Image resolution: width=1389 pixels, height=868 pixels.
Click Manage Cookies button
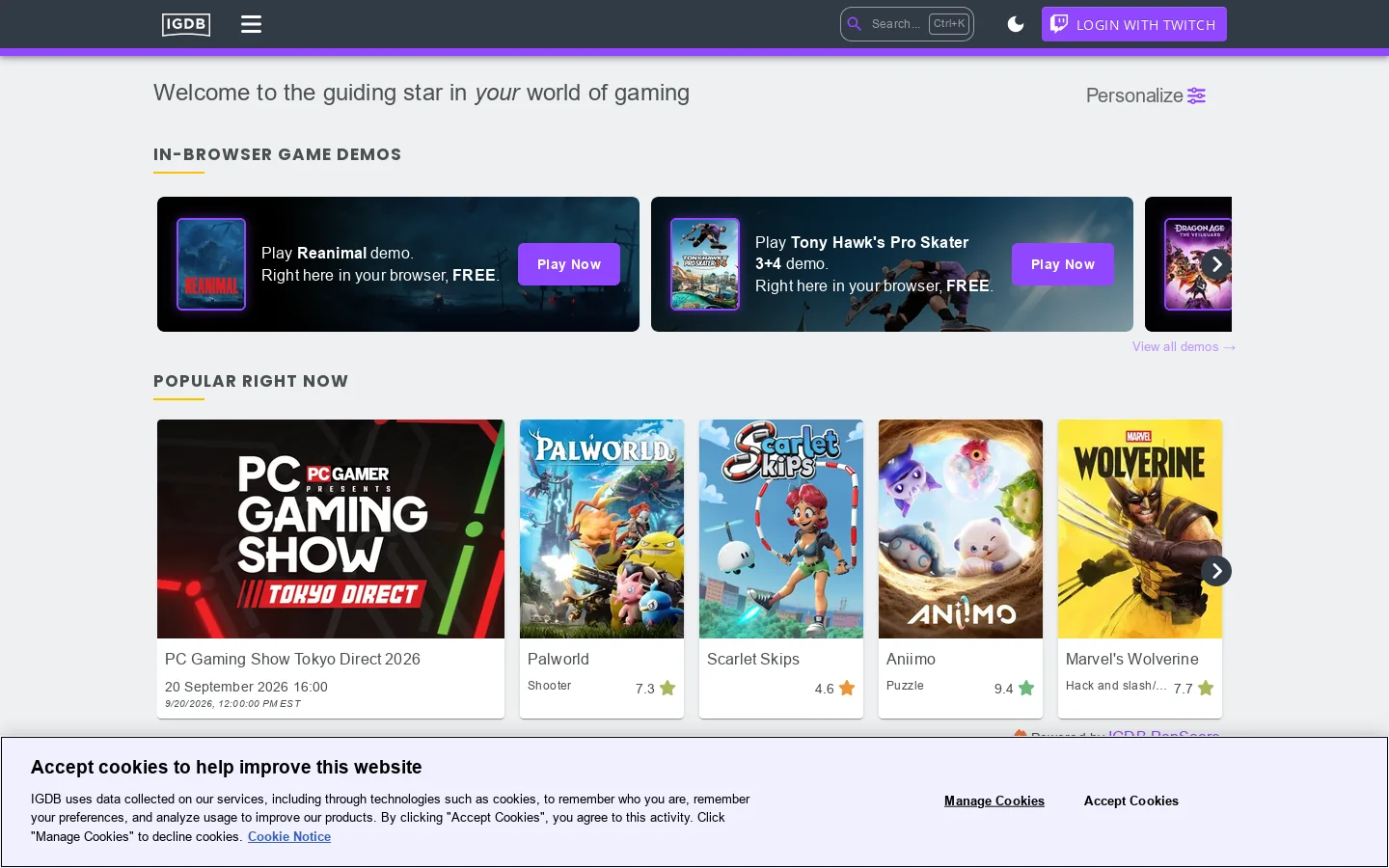click(994, 800)
